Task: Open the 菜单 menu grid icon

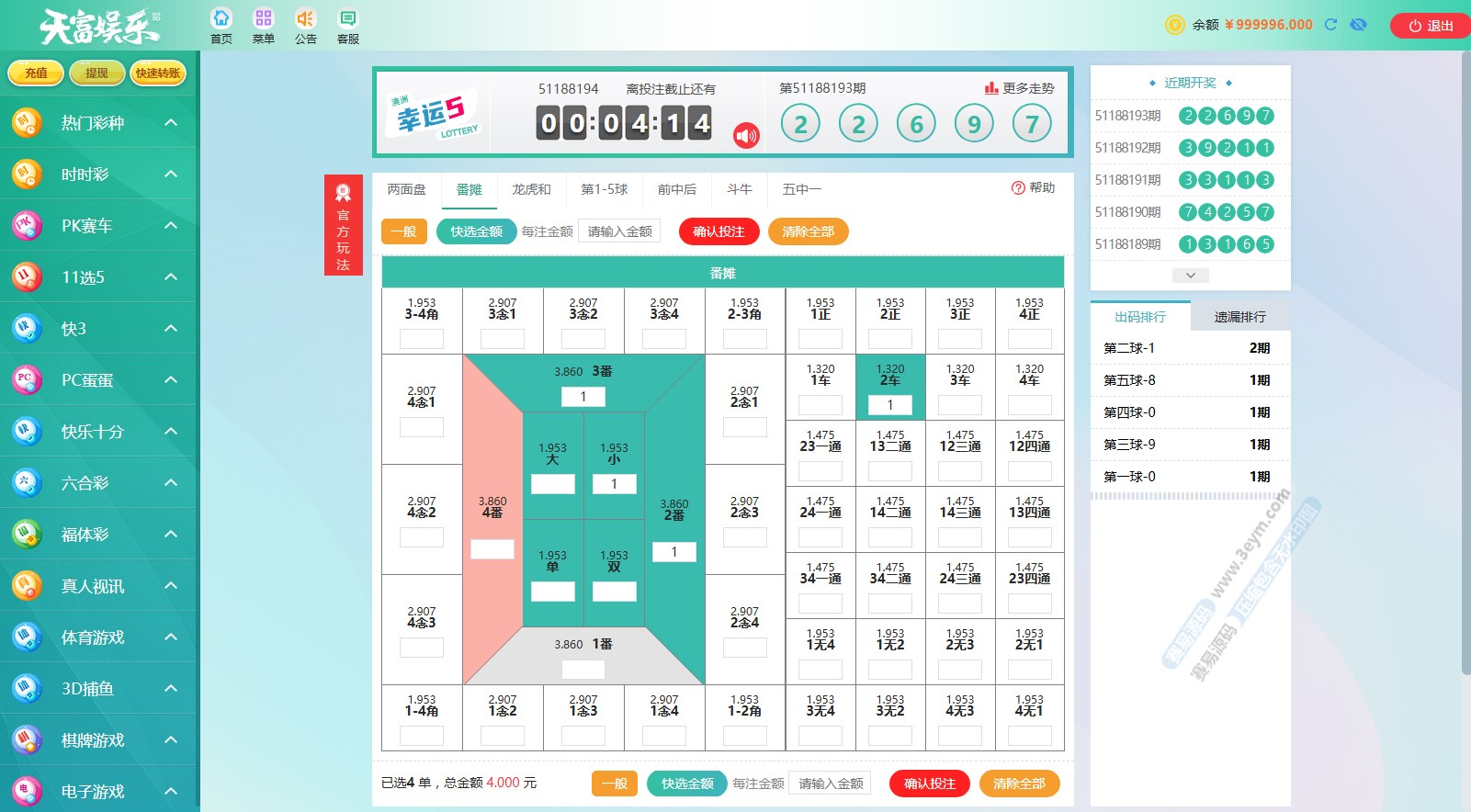Action: (x=264, y=19)
